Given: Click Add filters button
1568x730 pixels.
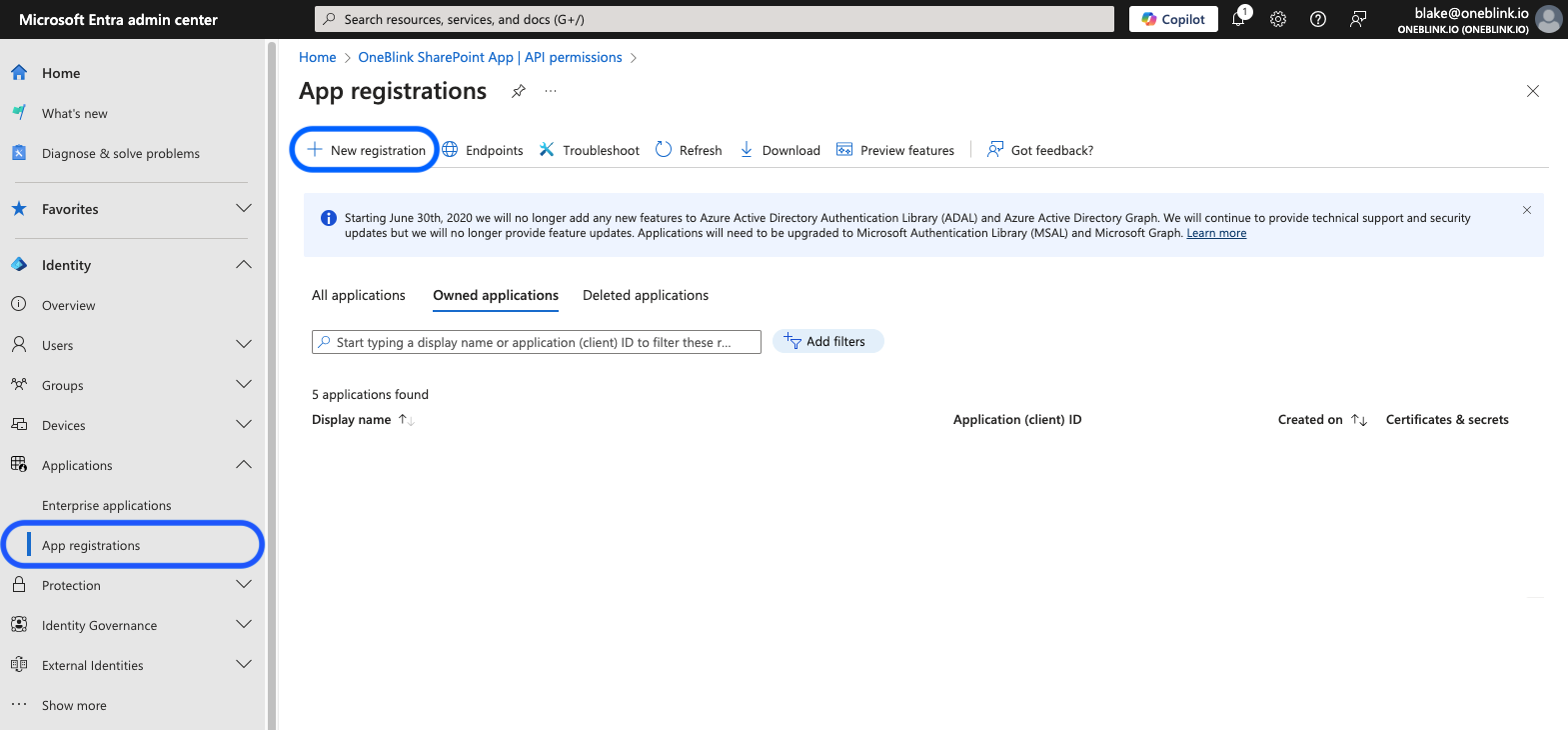Looking at the screenshot, I should pos(828,341).
